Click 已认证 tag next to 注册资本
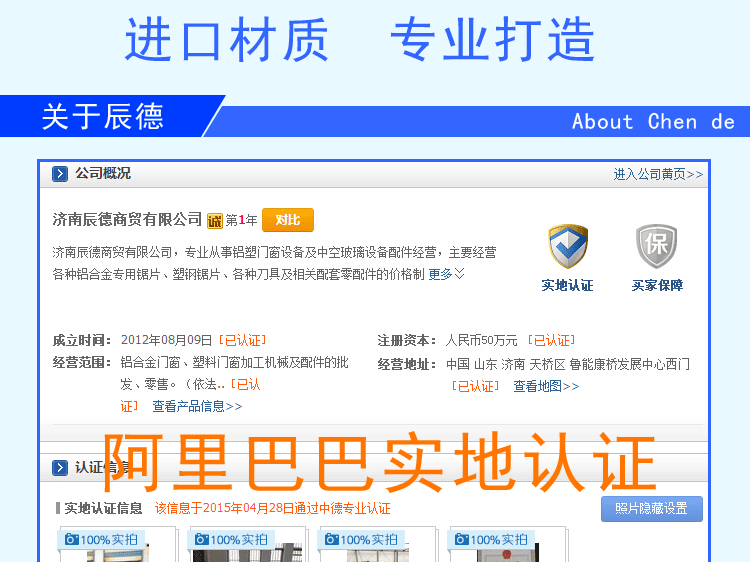Screen dimensions: 750x562 551,340
